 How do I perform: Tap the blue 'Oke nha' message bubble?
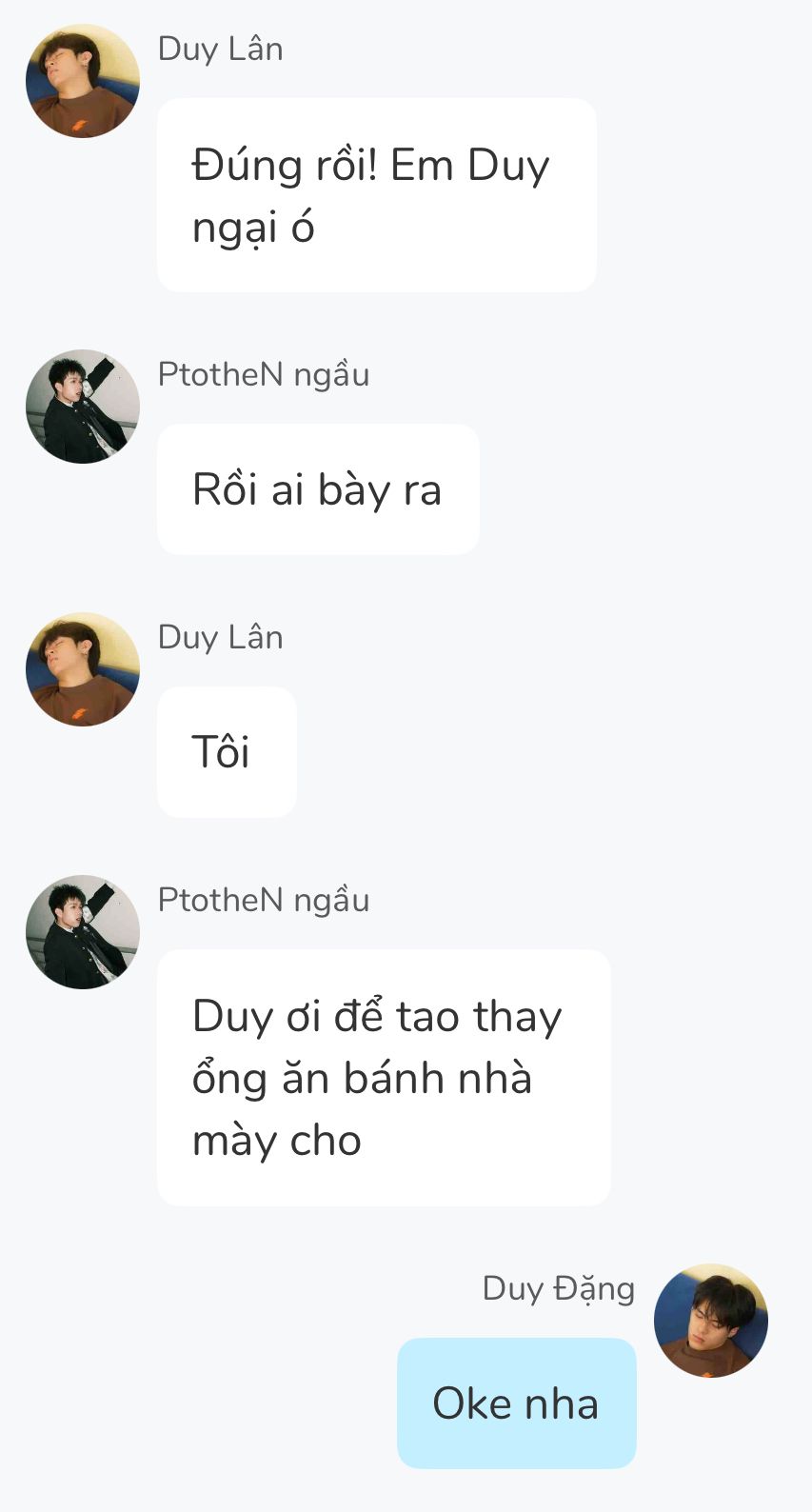(x=517, y=1403)
